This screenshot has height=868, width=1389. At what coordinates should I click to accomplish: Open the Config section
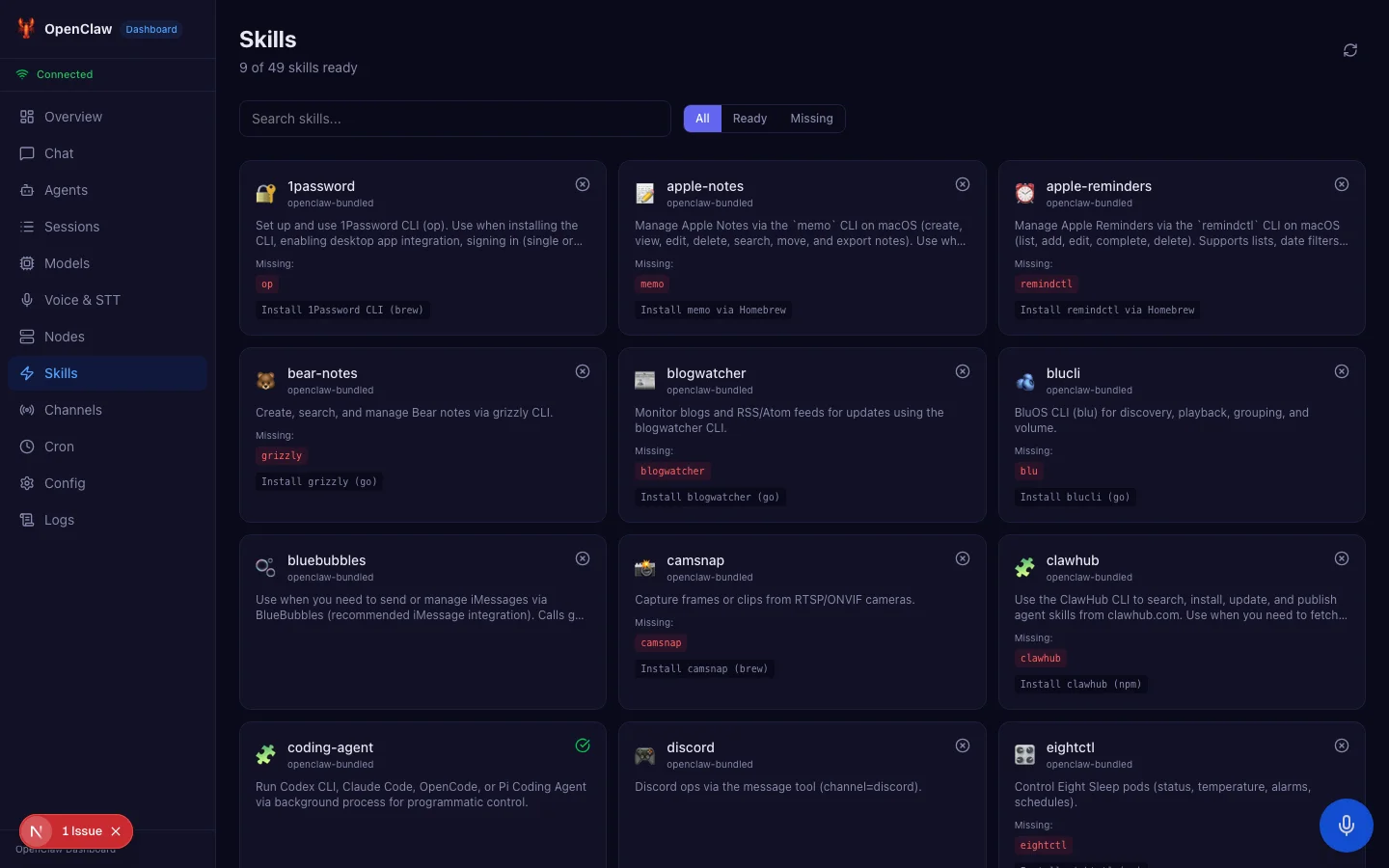(65, 483)
